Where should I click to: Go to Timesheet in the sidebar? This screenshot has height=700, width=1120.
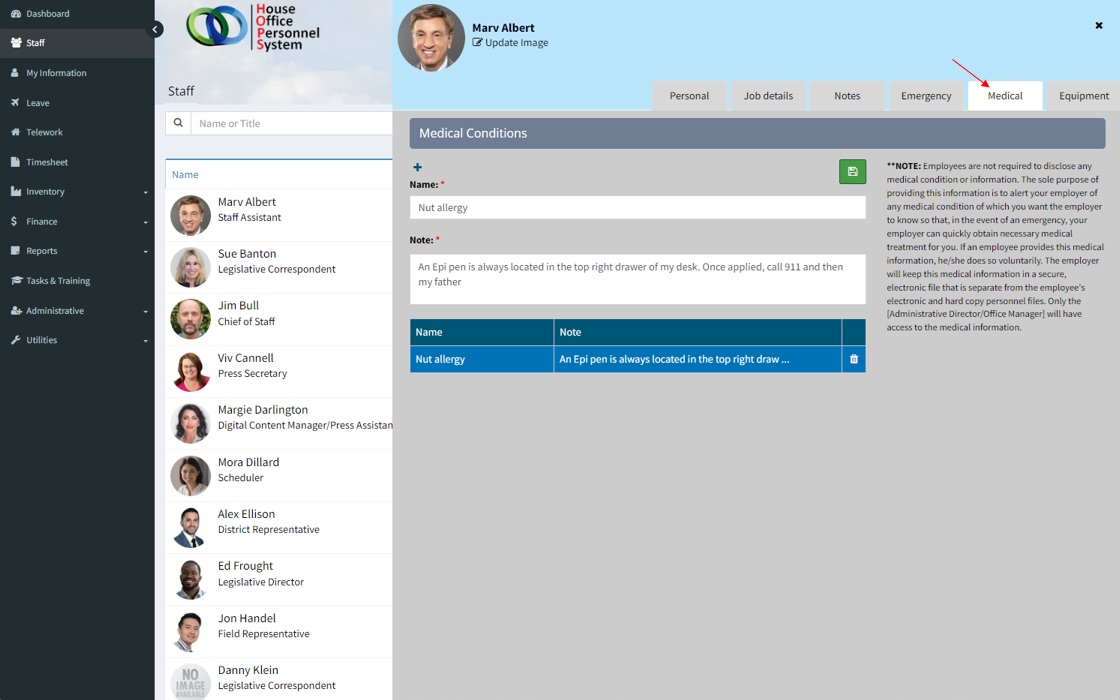coord(47,162)
